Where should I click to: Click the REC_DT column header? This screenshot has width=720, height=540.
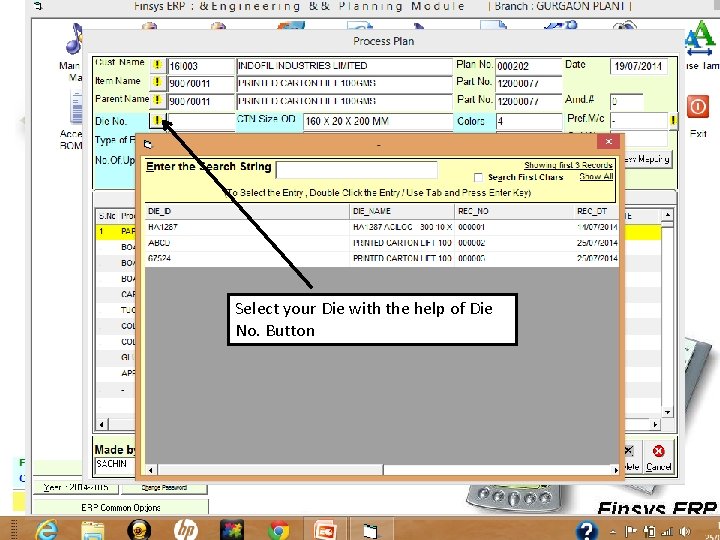click(x=596, y=211)
